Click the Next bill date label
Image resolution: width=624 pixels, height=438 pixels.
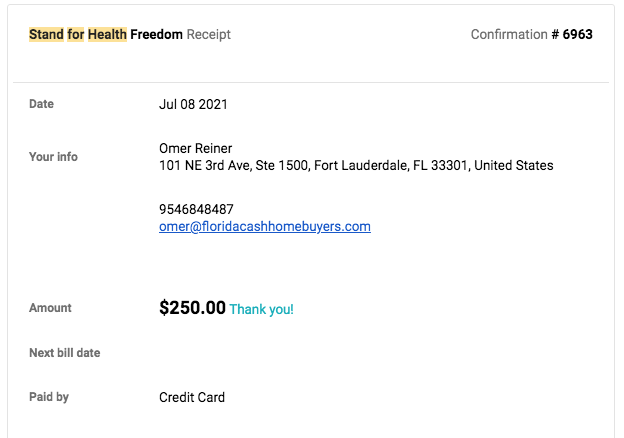[x=64, y=353]
